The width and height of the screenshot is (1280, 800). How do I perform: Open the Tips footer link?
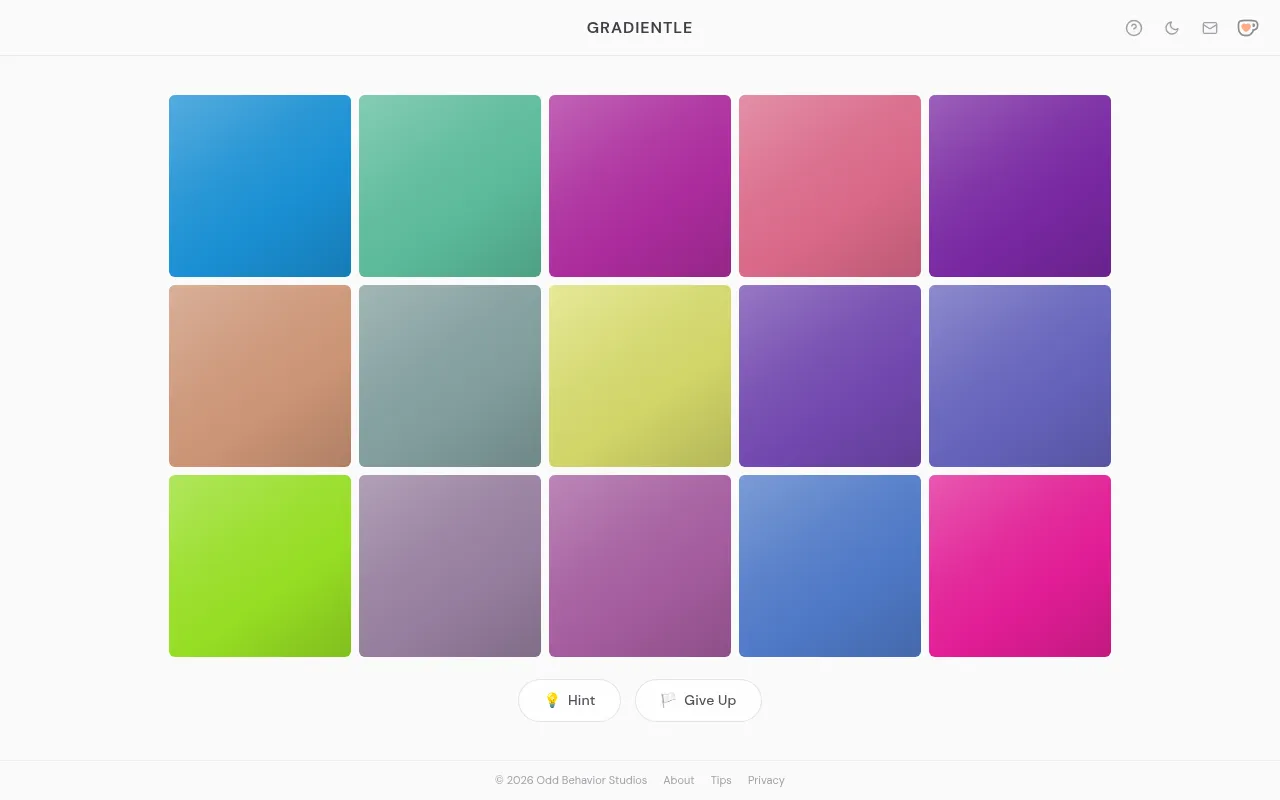pyautogui.click(x=721, y=780)
